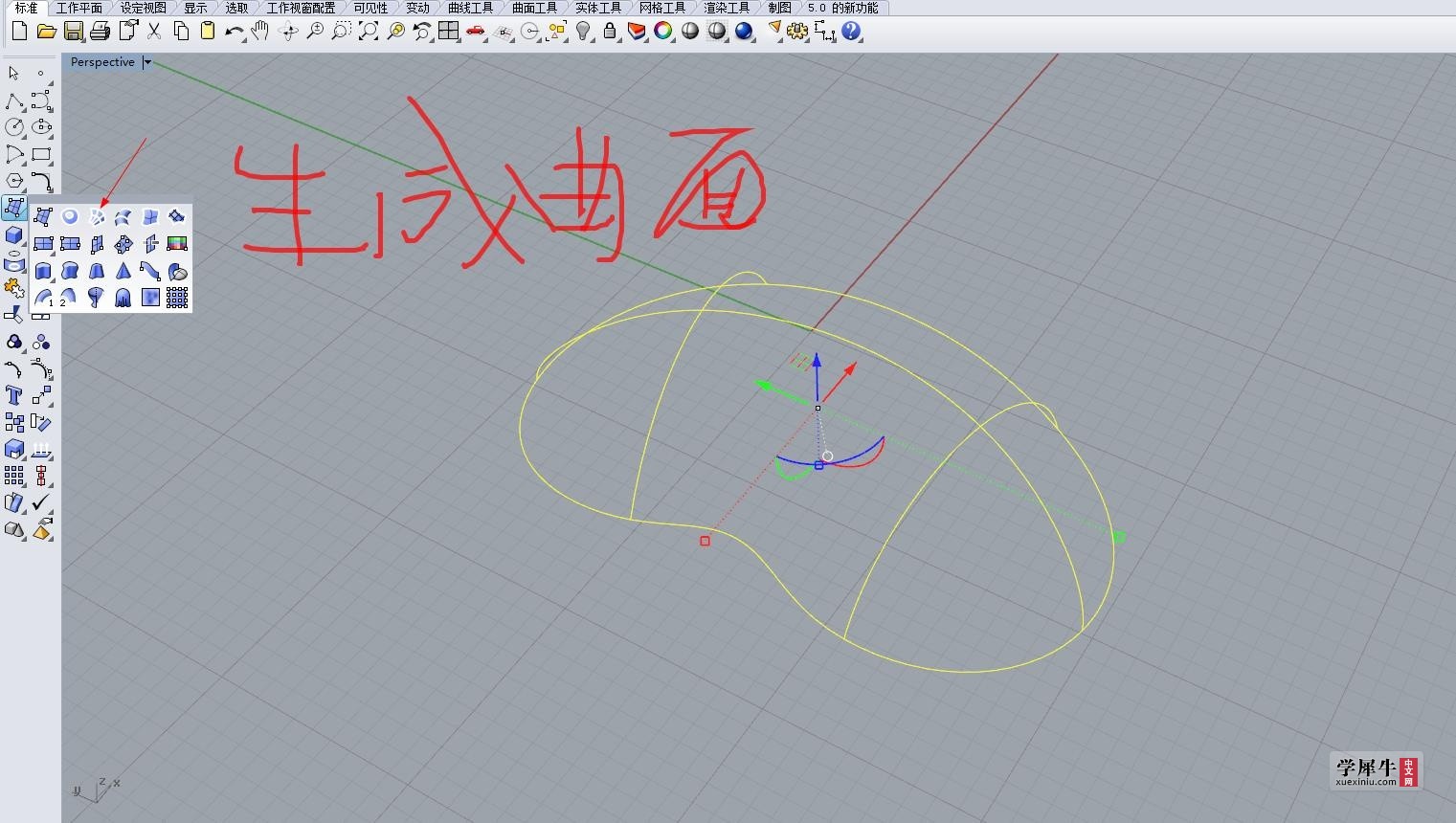The width and height of the screenshot is (1456, 823).
Task: Open Layers panel via layered icon
Action: tap(637, 32)
